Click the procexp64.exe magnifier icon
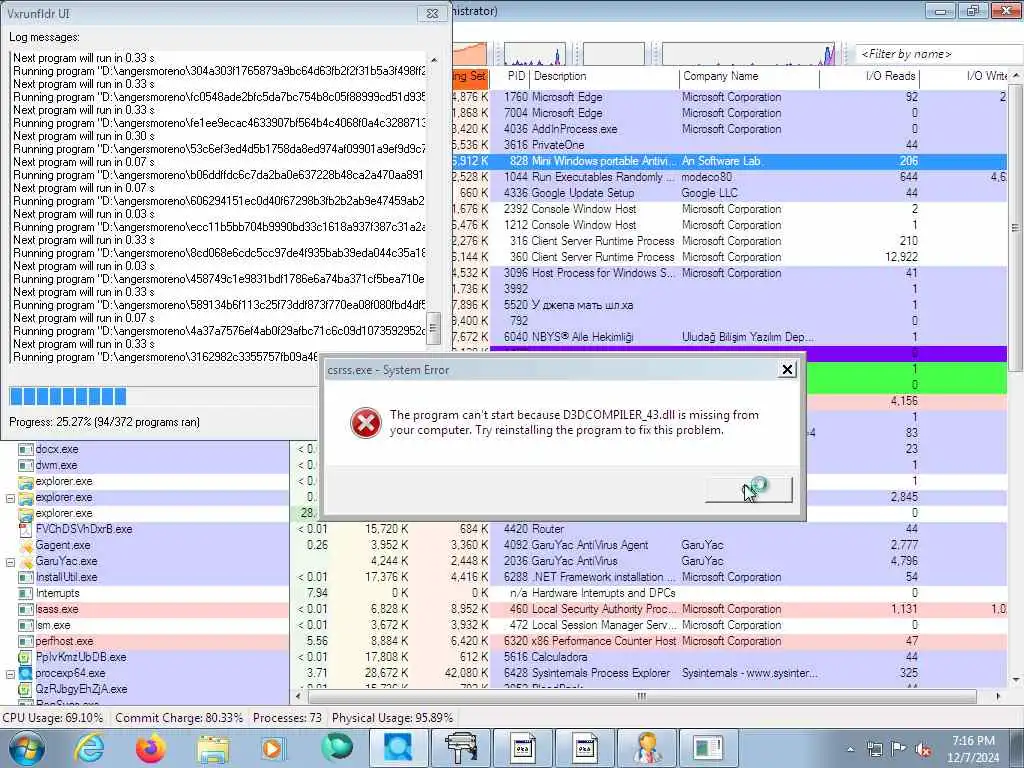The image size is (1024, 768). [25, 673]
